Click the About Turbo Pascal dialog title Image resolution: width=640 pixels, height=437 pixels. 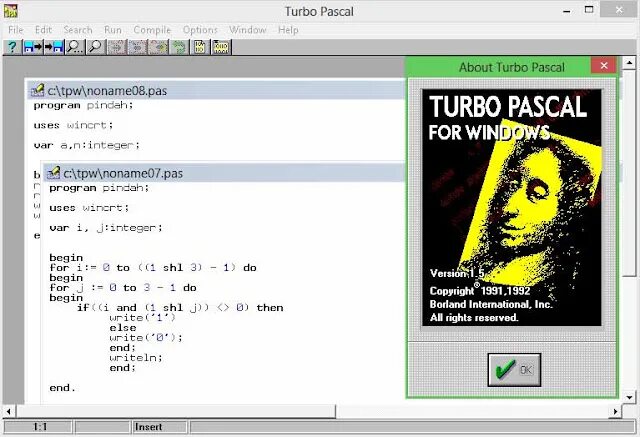click(512, 67)
